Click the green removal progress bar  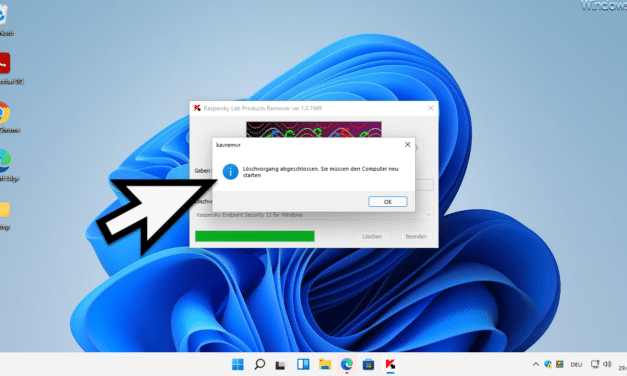pyautogui.click(x=255, y=236)
